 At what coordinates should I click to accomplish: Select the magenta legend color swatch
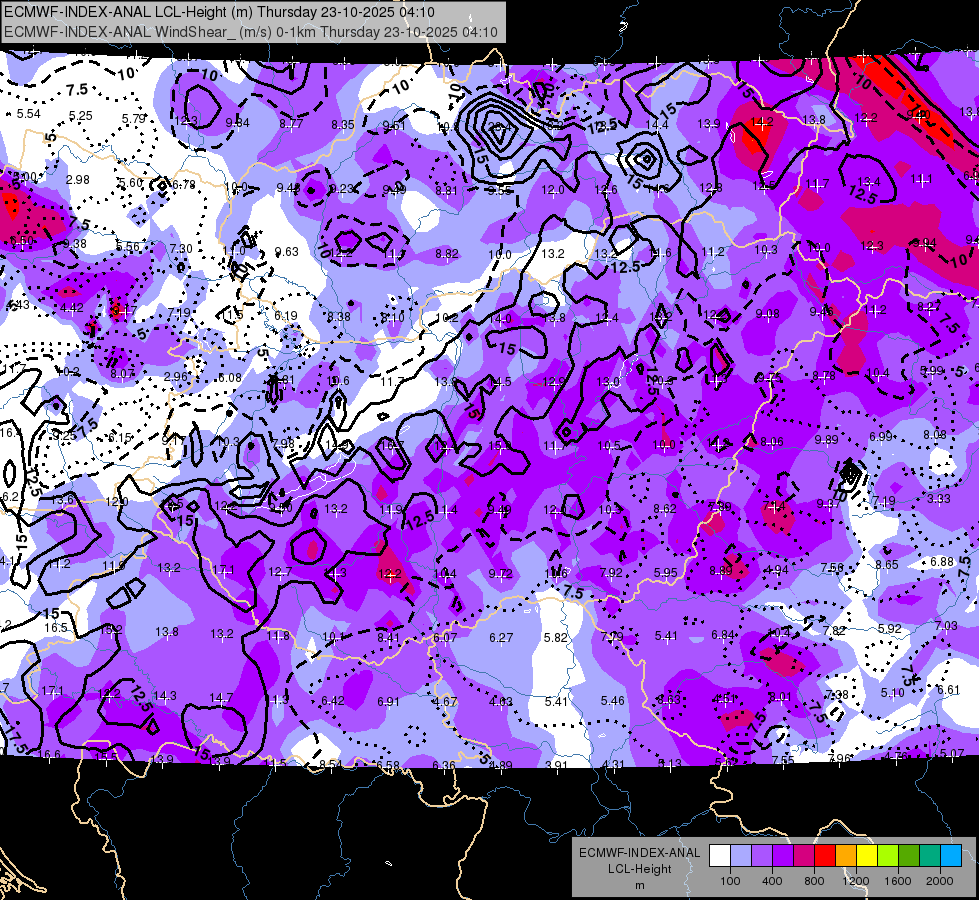804,856
